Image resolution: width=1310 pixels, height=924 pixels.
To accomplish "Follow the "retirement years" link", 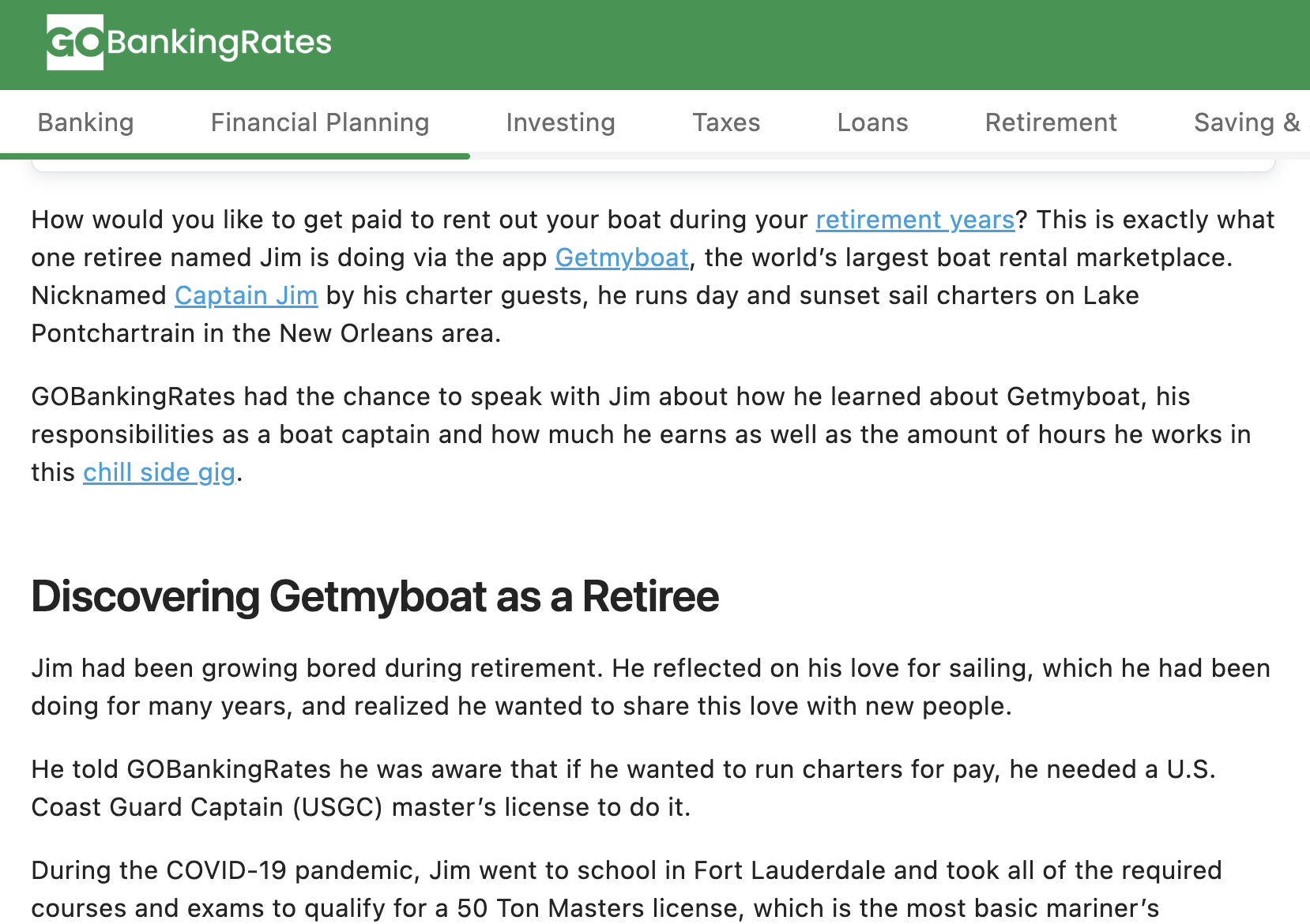I will tap(914, 220).
